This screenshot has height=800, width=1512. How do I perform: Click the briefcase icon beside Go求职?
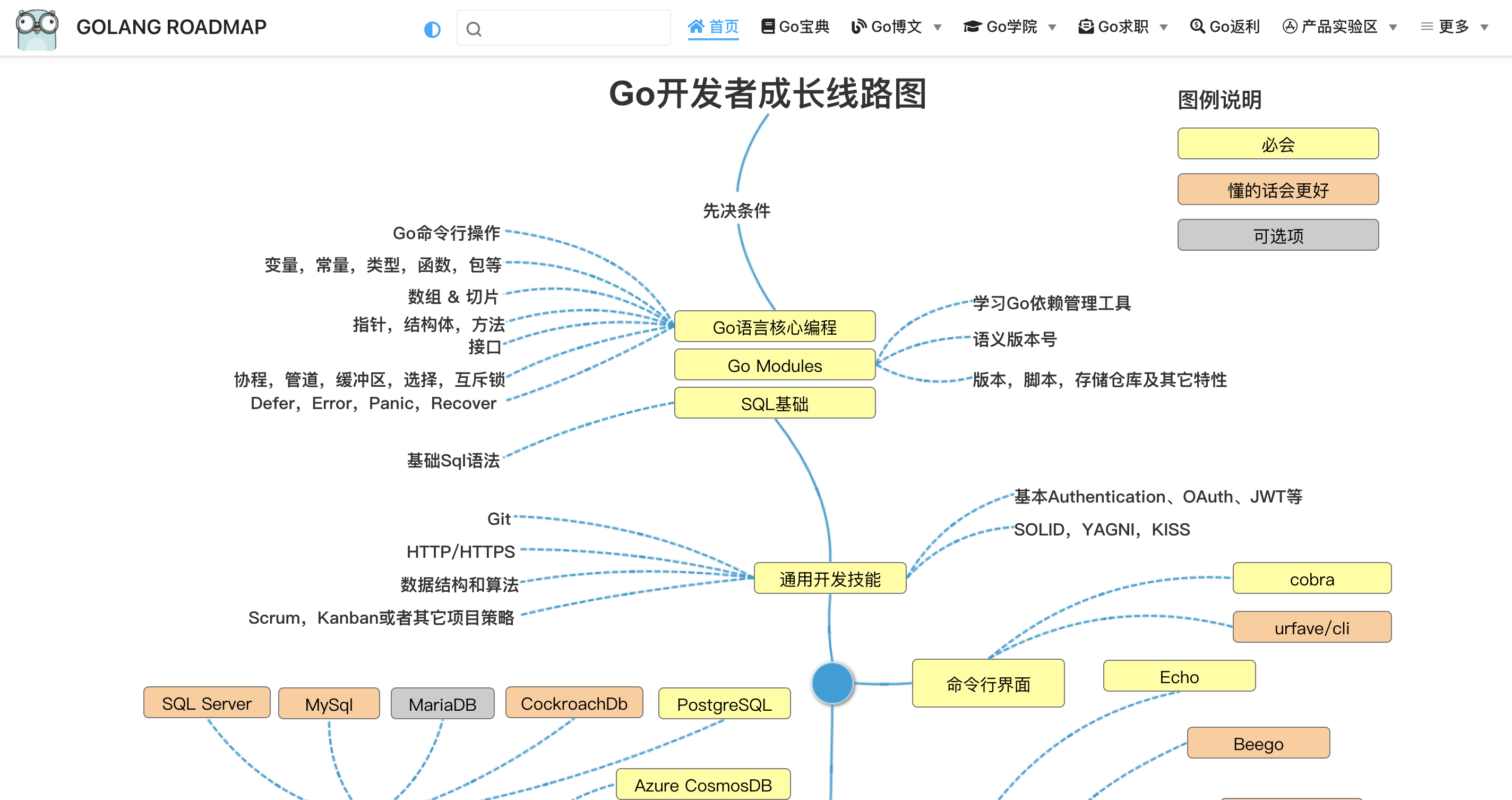click(x=1086, y=27)
